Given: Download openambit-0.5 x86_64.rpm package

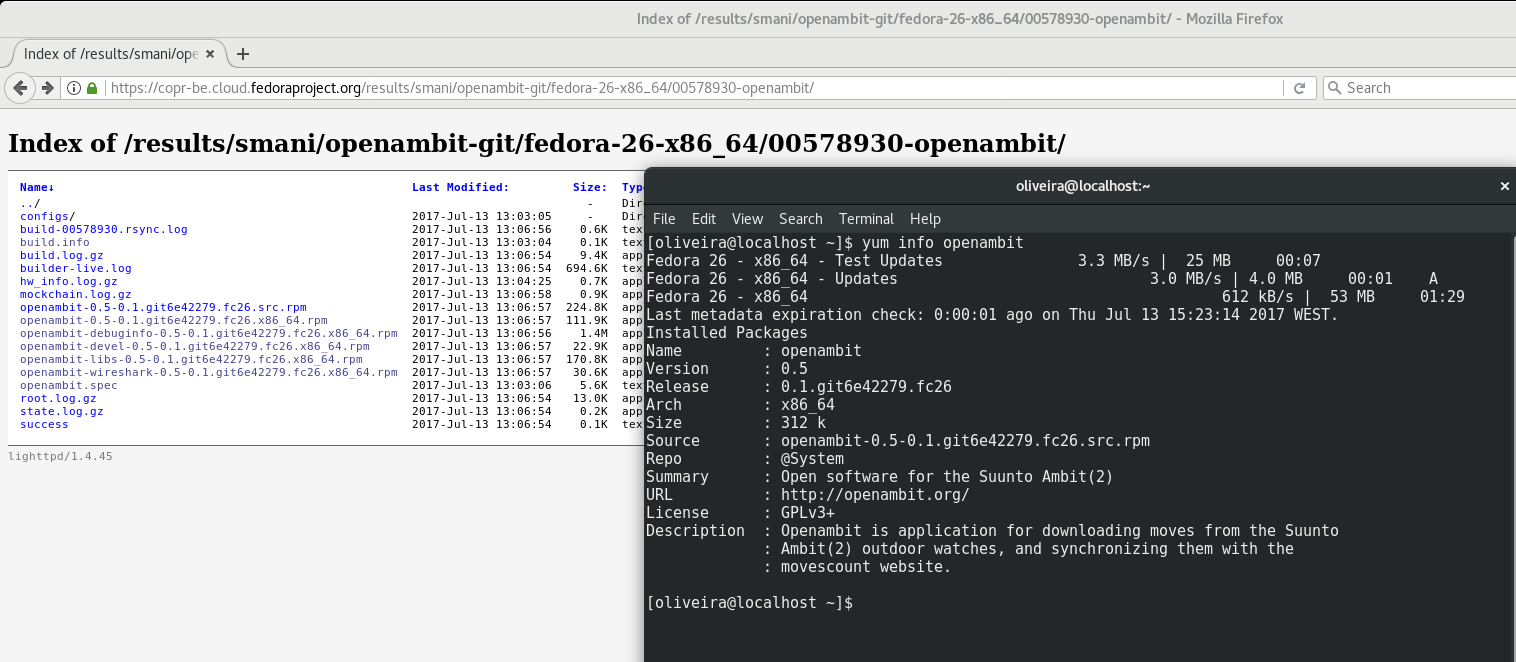Looking at the screenshot, I should (x=174, y=320).
